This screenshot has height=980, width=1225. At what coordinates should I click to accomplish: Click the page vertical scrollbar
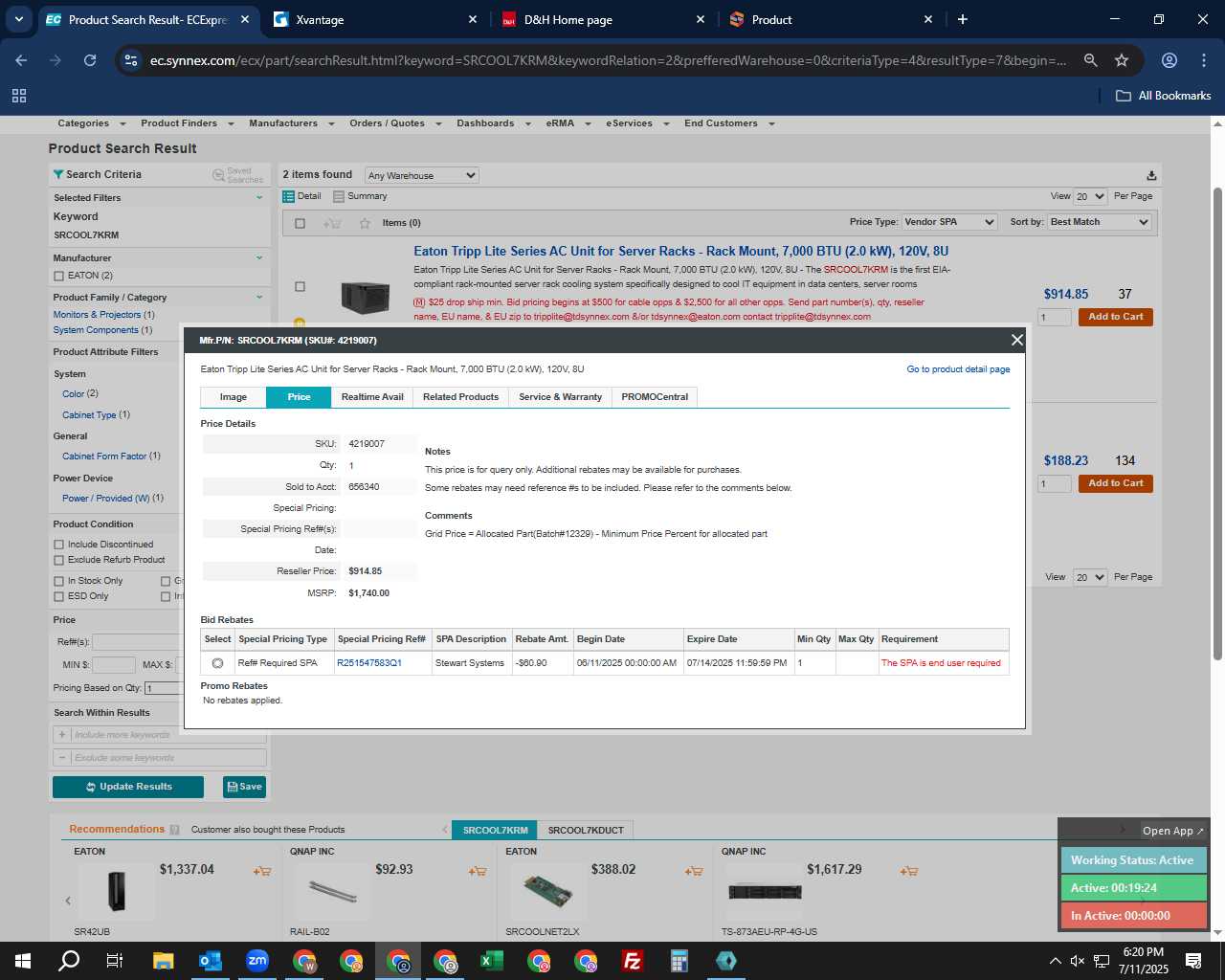pyautogui.click(x=1217, y=421)
